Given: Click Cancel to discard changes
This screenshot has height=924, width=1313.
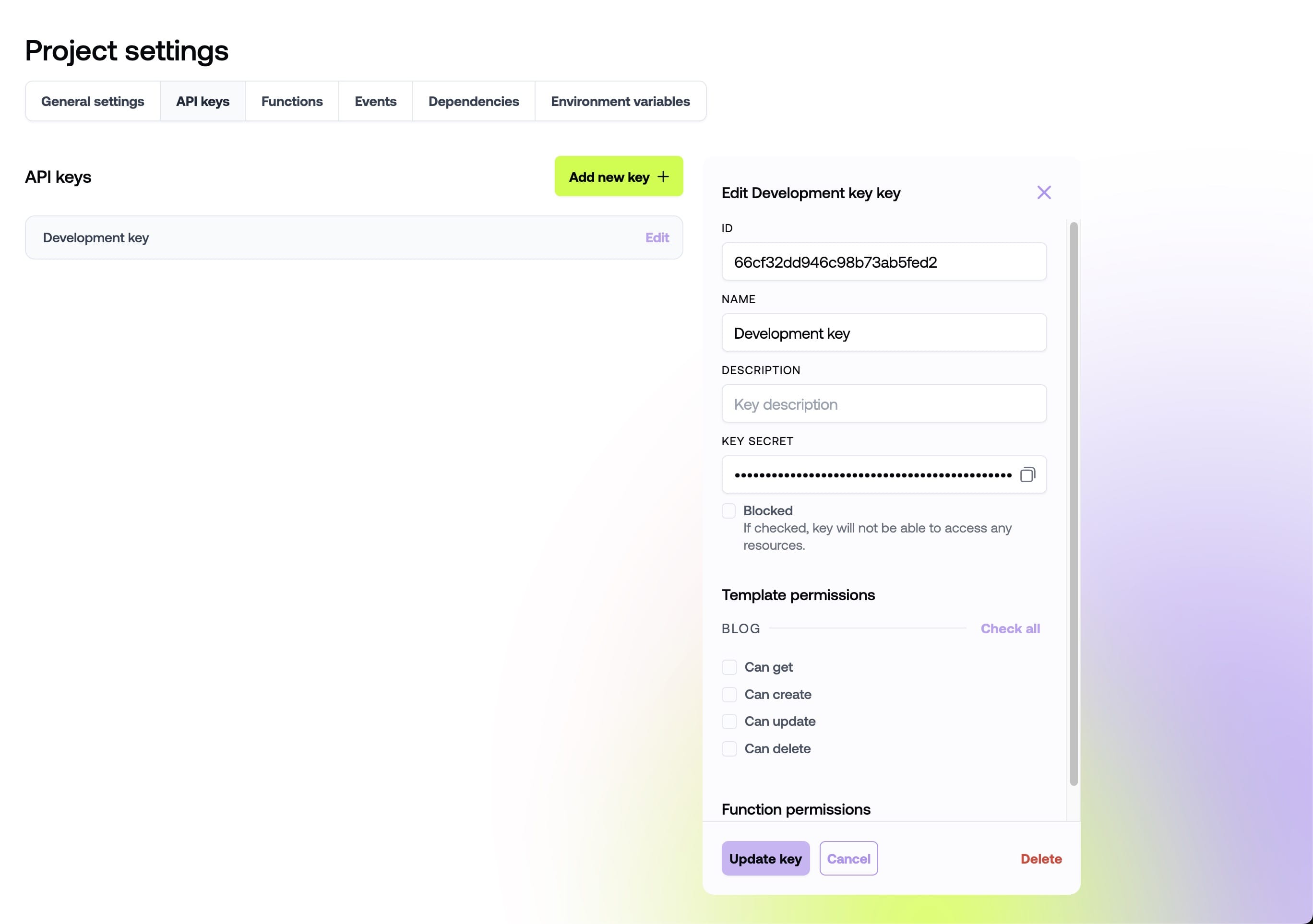Looking at the screenshot, I should tap(848, 858).
